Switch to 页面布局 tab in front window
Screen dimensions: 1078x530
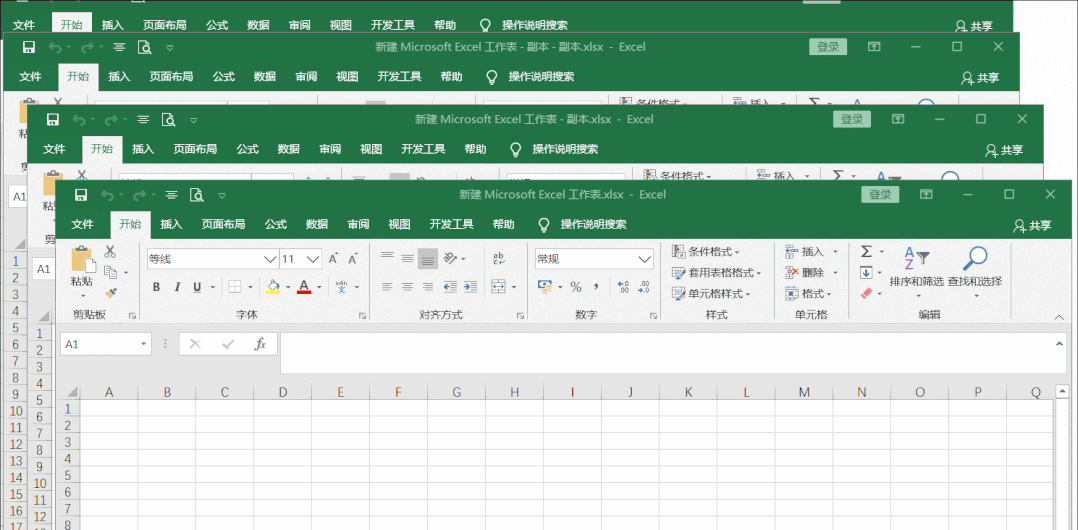[223, 224]
